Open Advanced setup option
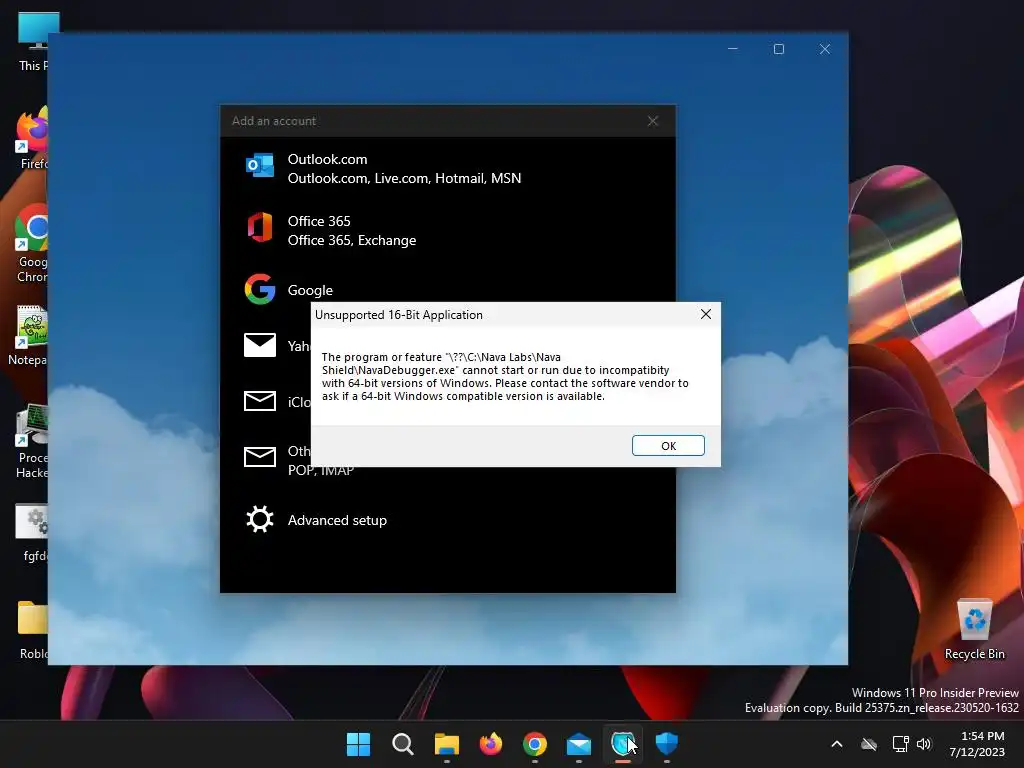This screenshot has height=768, width=1024. tap(448, 520)
